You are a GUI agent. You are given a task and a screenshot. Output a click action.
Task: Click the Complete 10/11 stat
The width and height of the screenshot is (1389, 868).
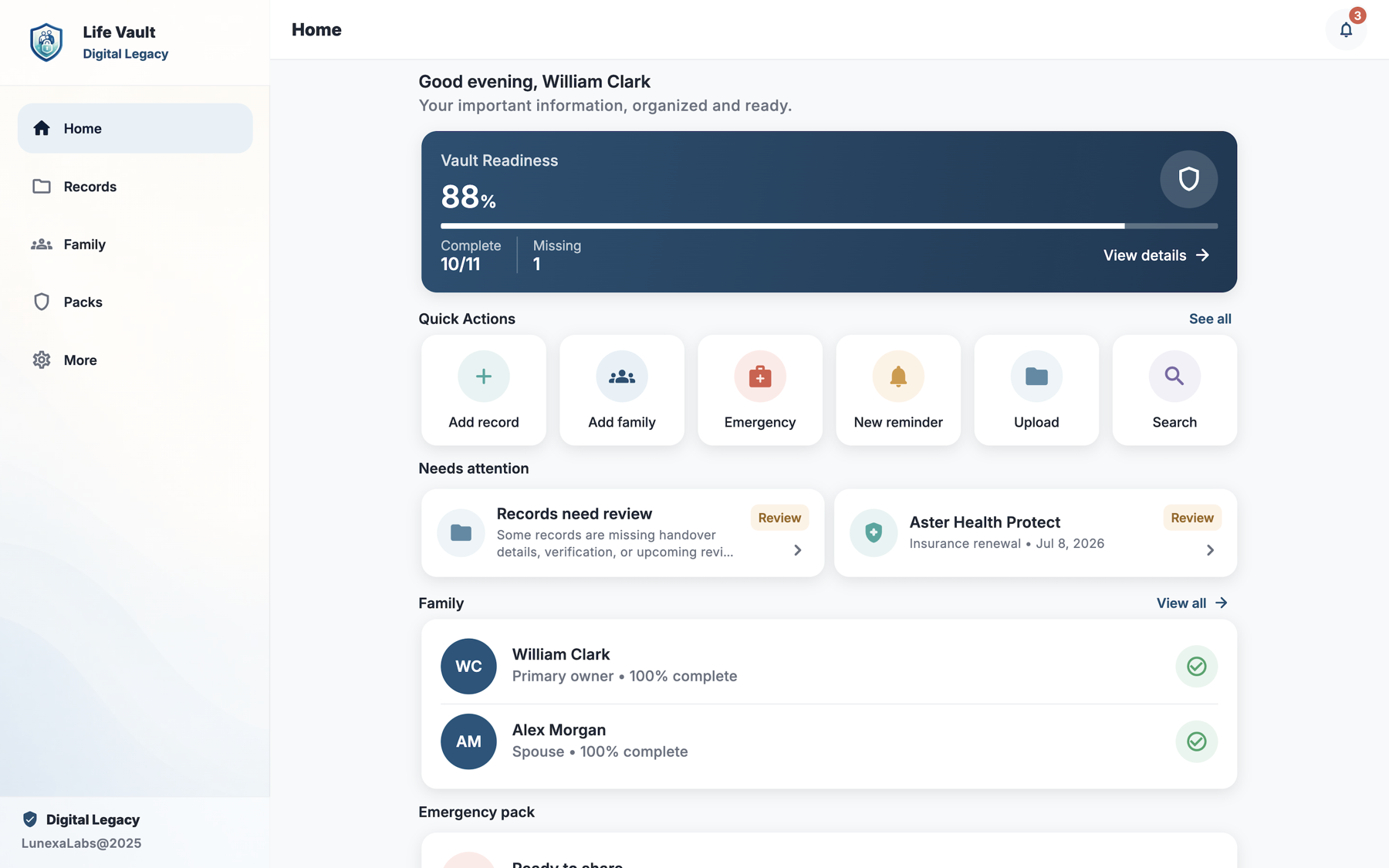tap(471, 255)
